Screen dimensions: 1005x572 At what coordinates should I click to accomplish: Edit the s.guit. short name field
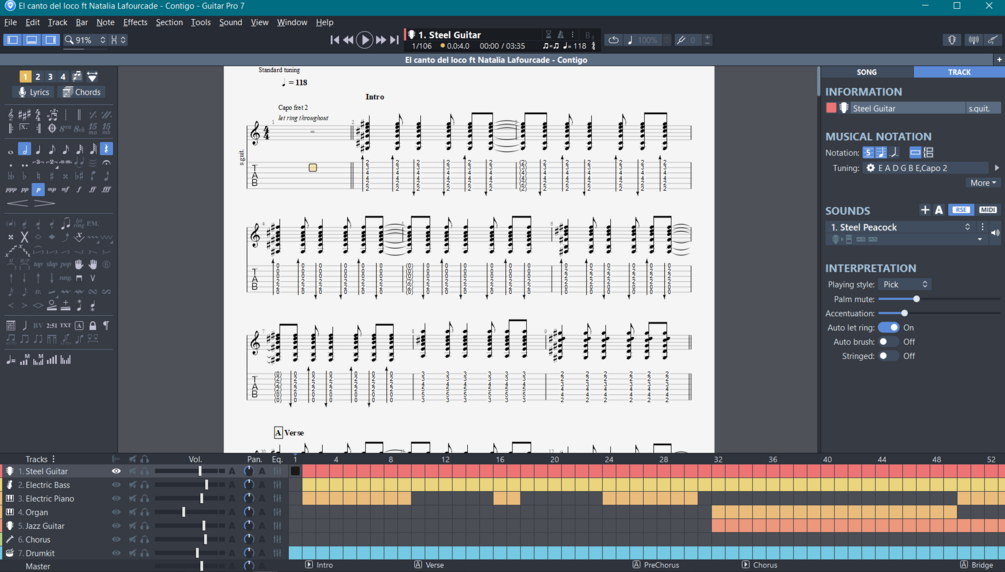click(x=983, y=108)
